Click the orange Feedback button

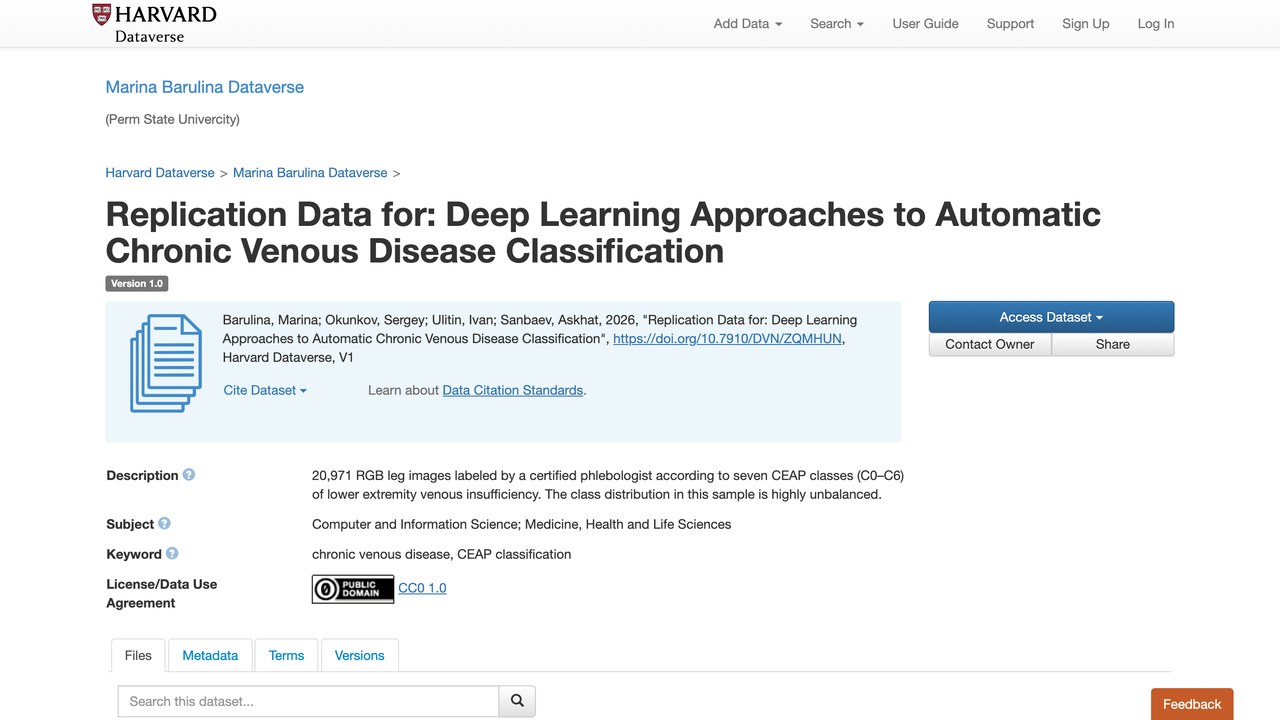pyautogui.click(x=1192, y=704)
